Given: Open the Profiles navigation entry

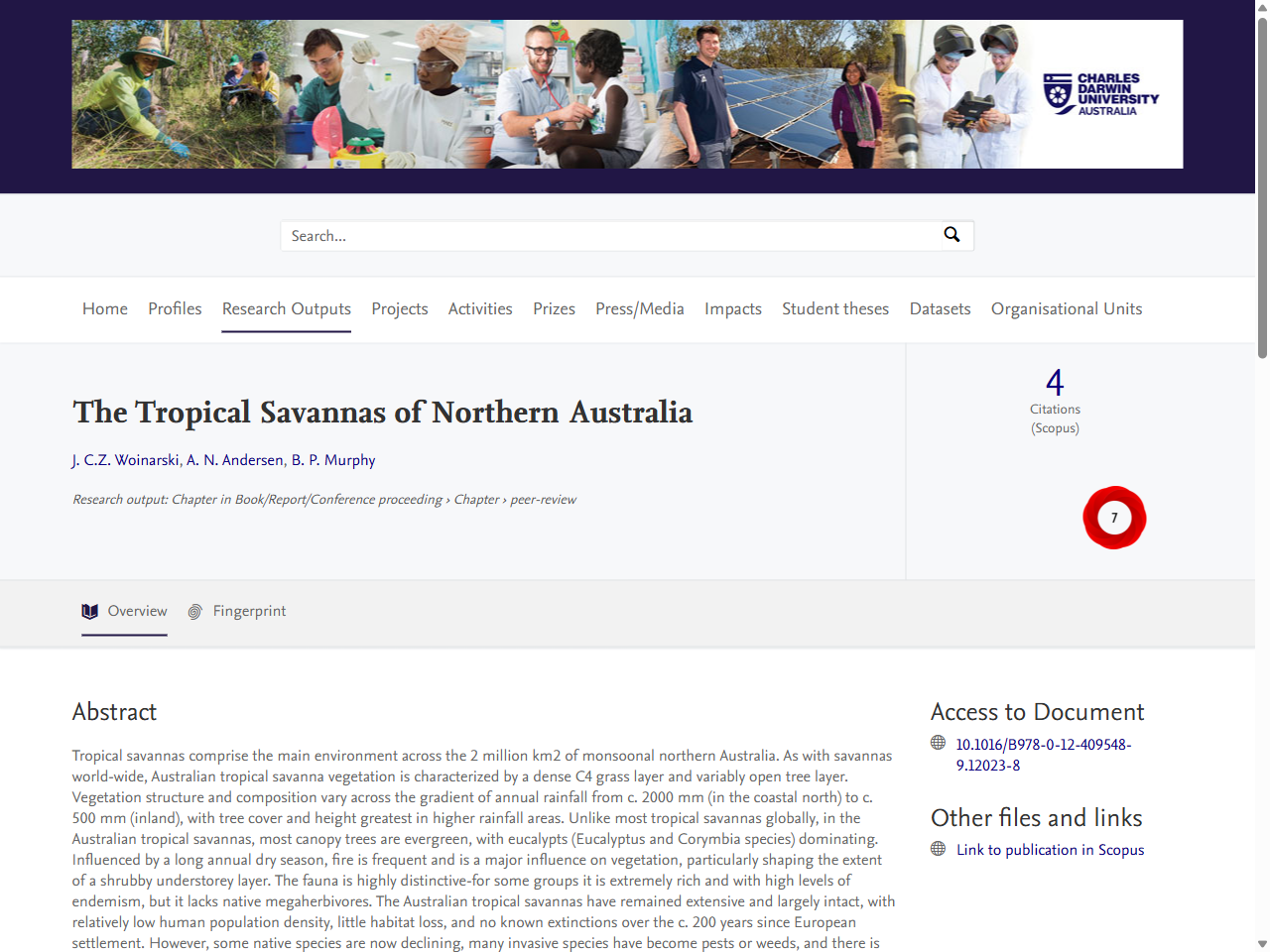Looking at the screenshot, I should tap(175, 308).
